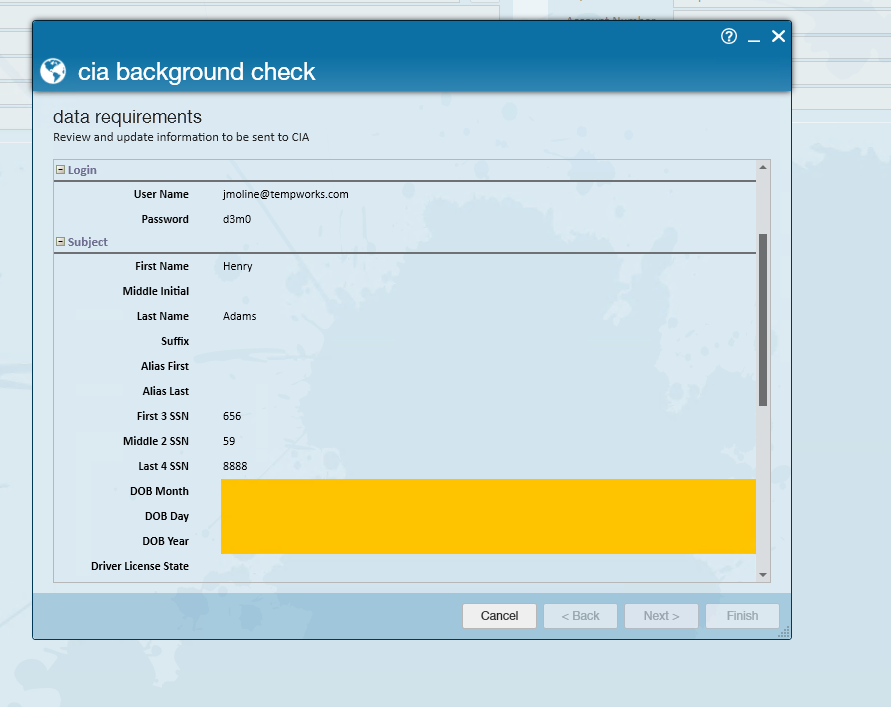Click the Cancel button
The image size is (891, 707).
point(499,615)
